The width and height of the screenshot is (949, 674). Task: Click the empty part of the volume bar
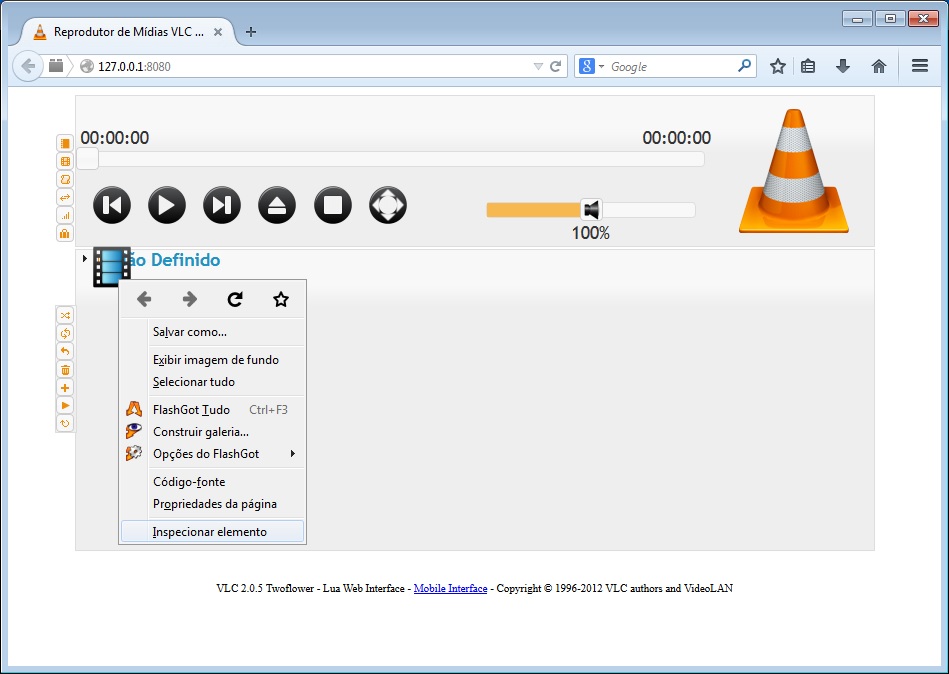(648, 210)
